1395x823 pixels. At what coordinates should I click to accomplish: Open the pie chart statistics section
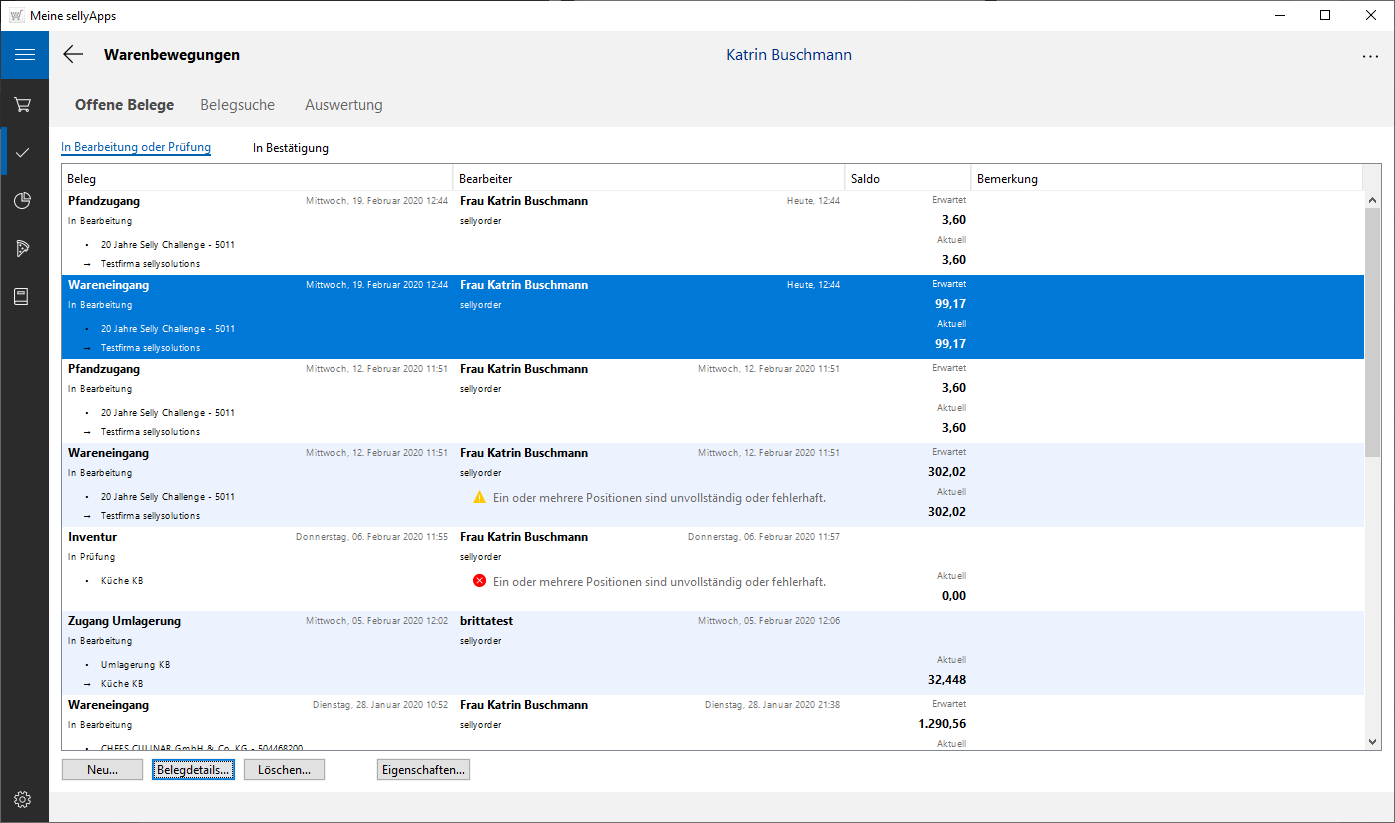[x=21, y=200]
